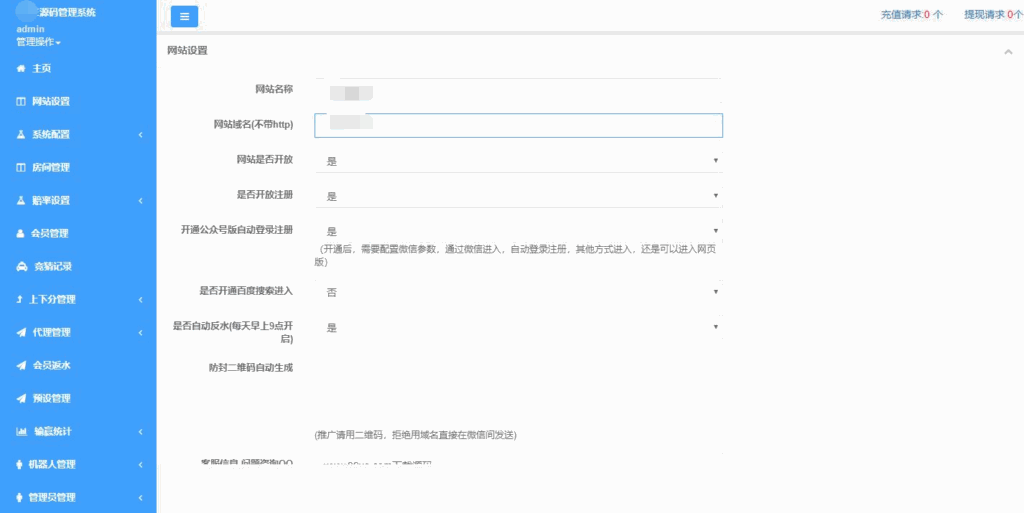Image resolution: width=1024 pixels, height=513 pixels.
Task: Click the 系统配置 flask icon
Action: point(21,134)
